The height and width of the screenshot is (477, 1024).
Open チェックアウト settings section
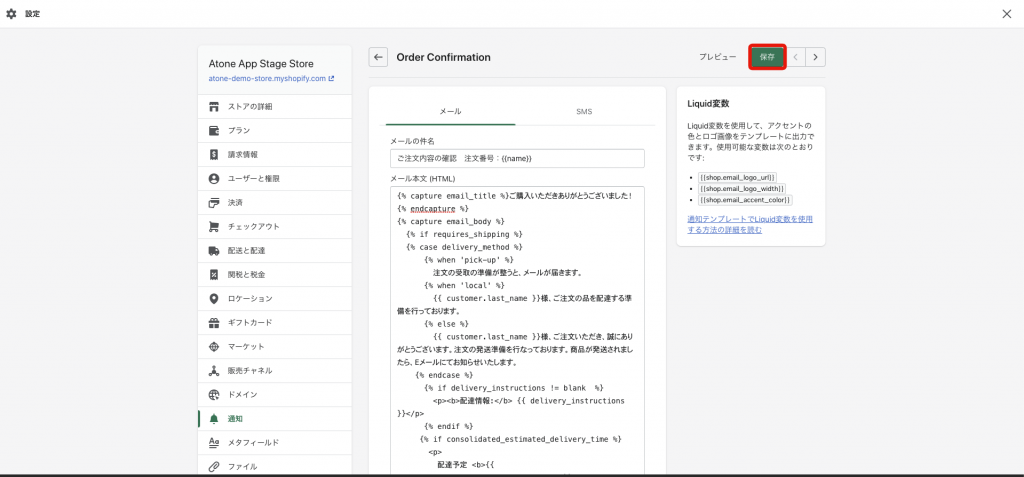pos(275,227)
